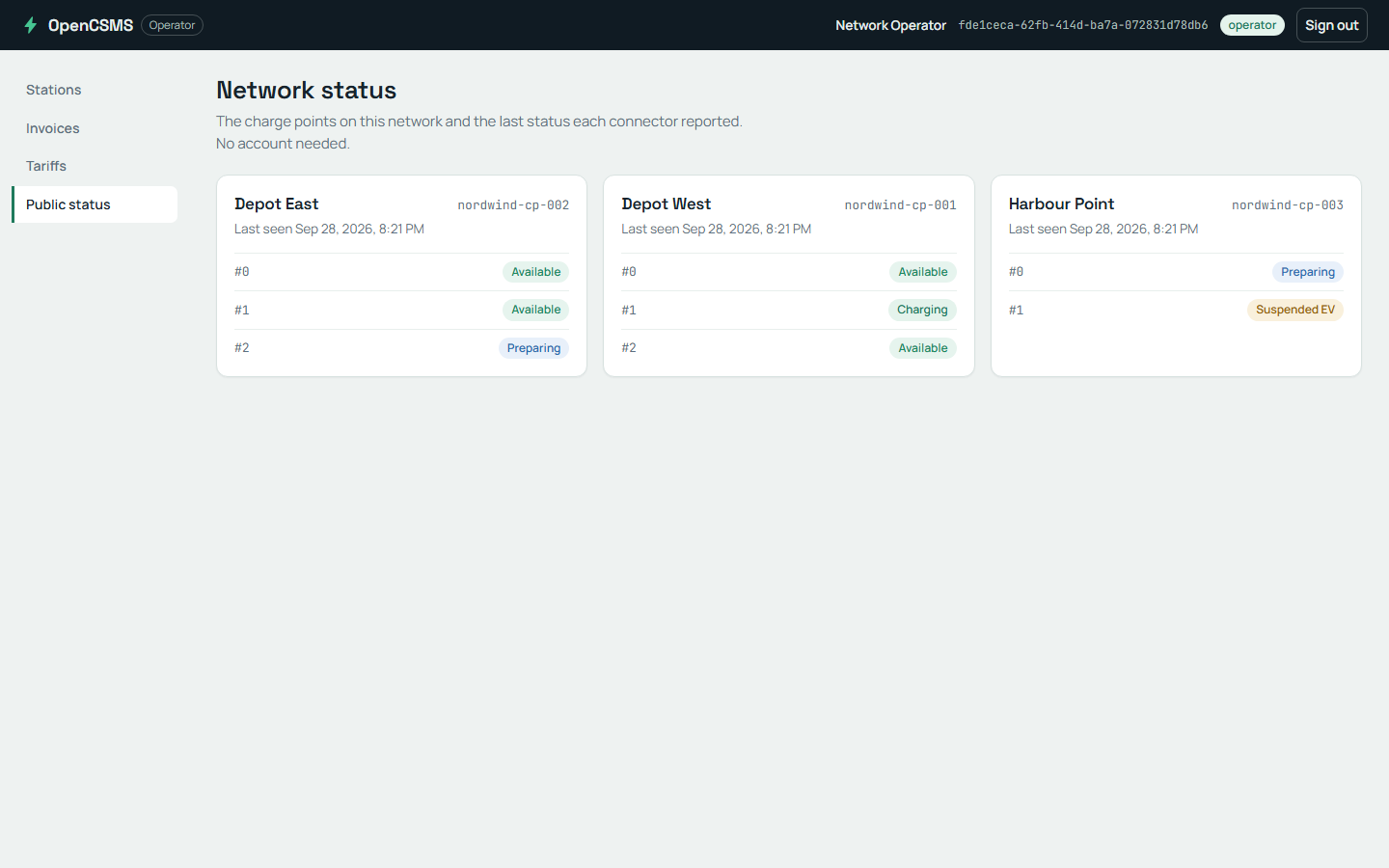The height and width of the screenshot is (868, 1389).
Task: Select the operator UUID in header
Action: [1083, 25]
